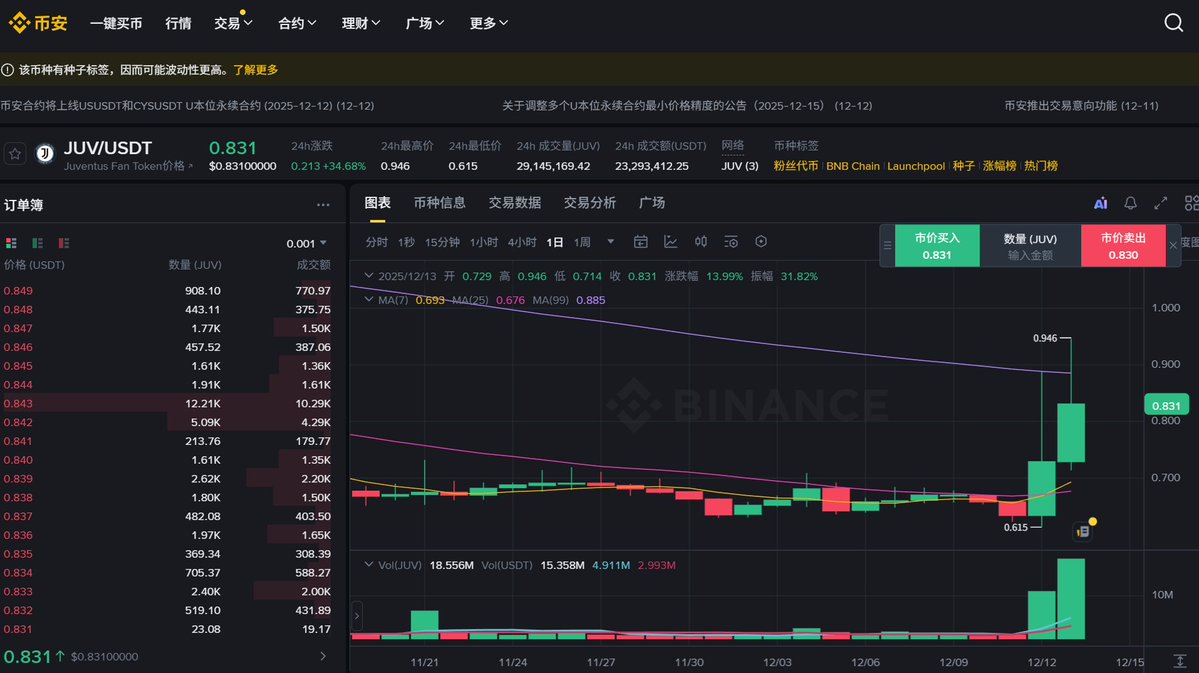Open the 广场 dropdown menu
This screenshot has width=1199, height=673.
(425, 23)
